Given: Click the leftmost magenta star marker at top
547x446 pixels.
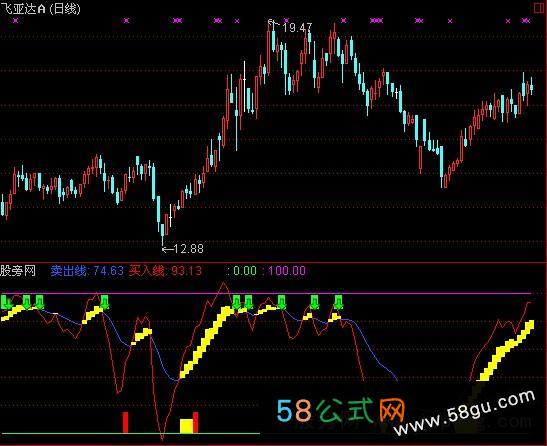Looking at the screenshot, I should (15, 21).
